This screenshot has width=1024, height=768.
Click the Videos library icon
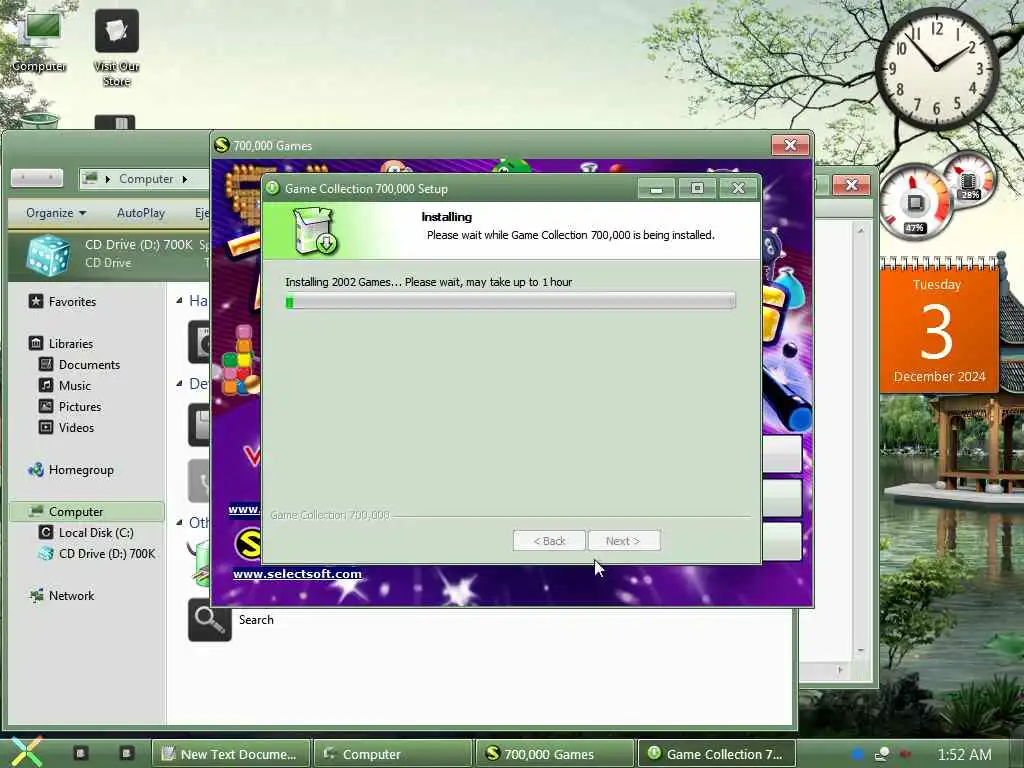[46, 427]
